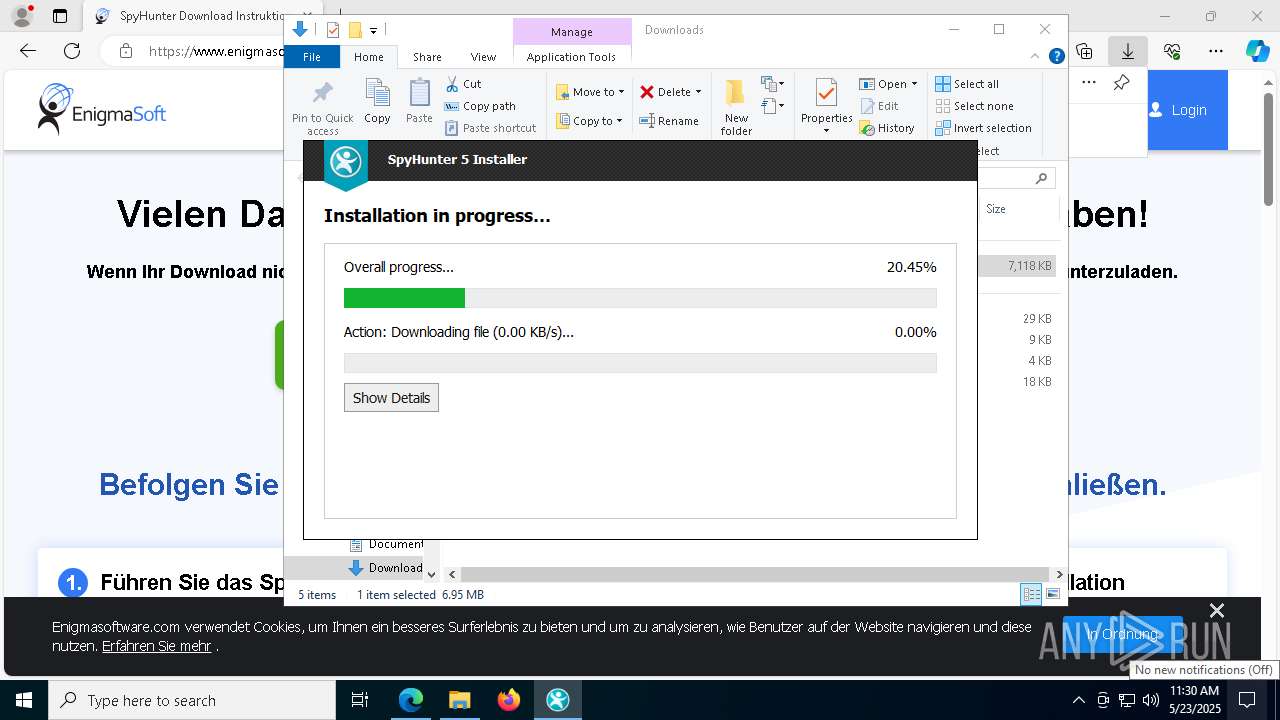Select Downloads in Explorer navigation pane

[385, 568]
